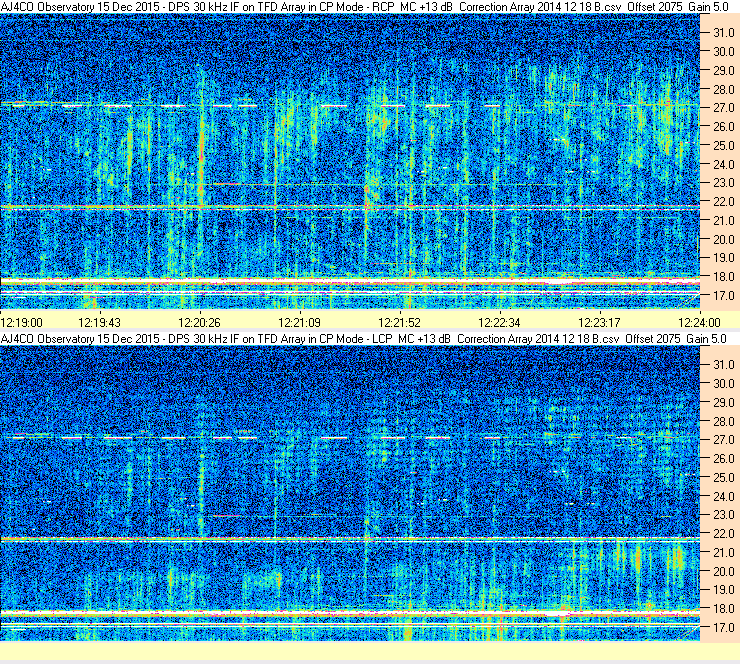Click the 18.0 frequency label on LCP chart
Viewport: 740px width, 664px height.
click(723, 608)
